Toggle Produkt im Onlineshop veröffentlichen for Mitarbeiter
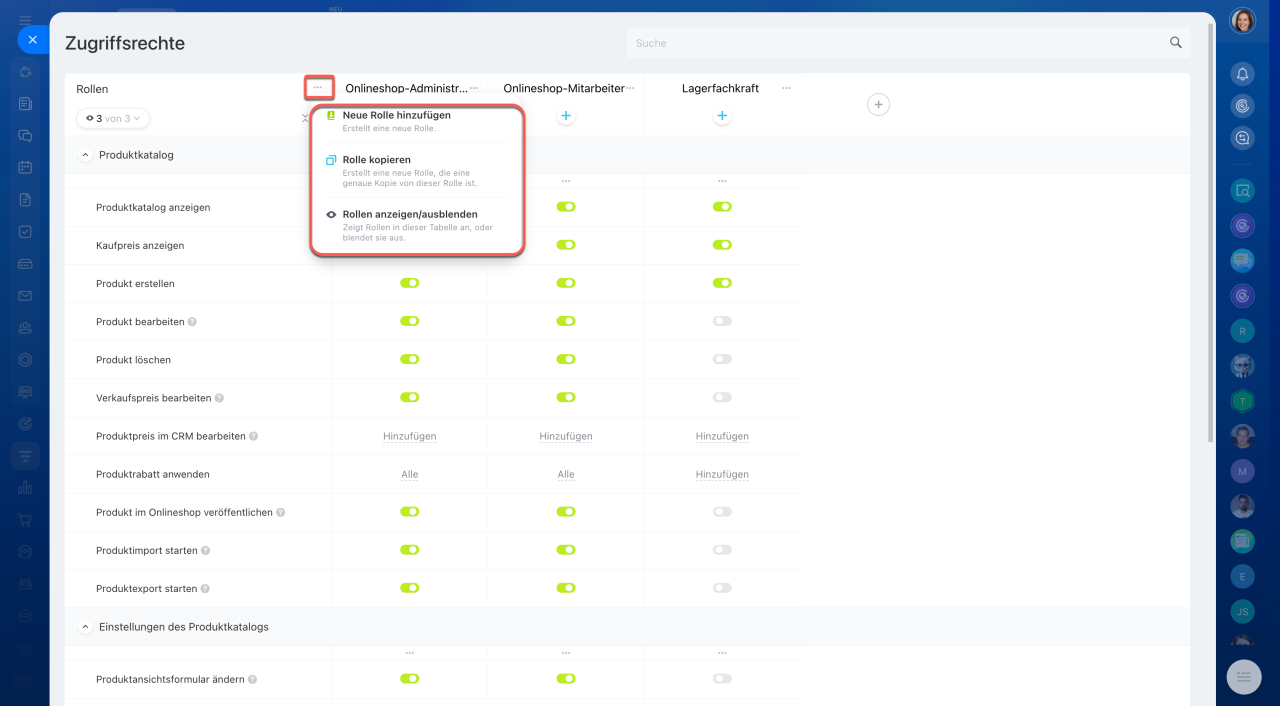Viewport: 1280px width, 706px height. (x=566, y=511)
